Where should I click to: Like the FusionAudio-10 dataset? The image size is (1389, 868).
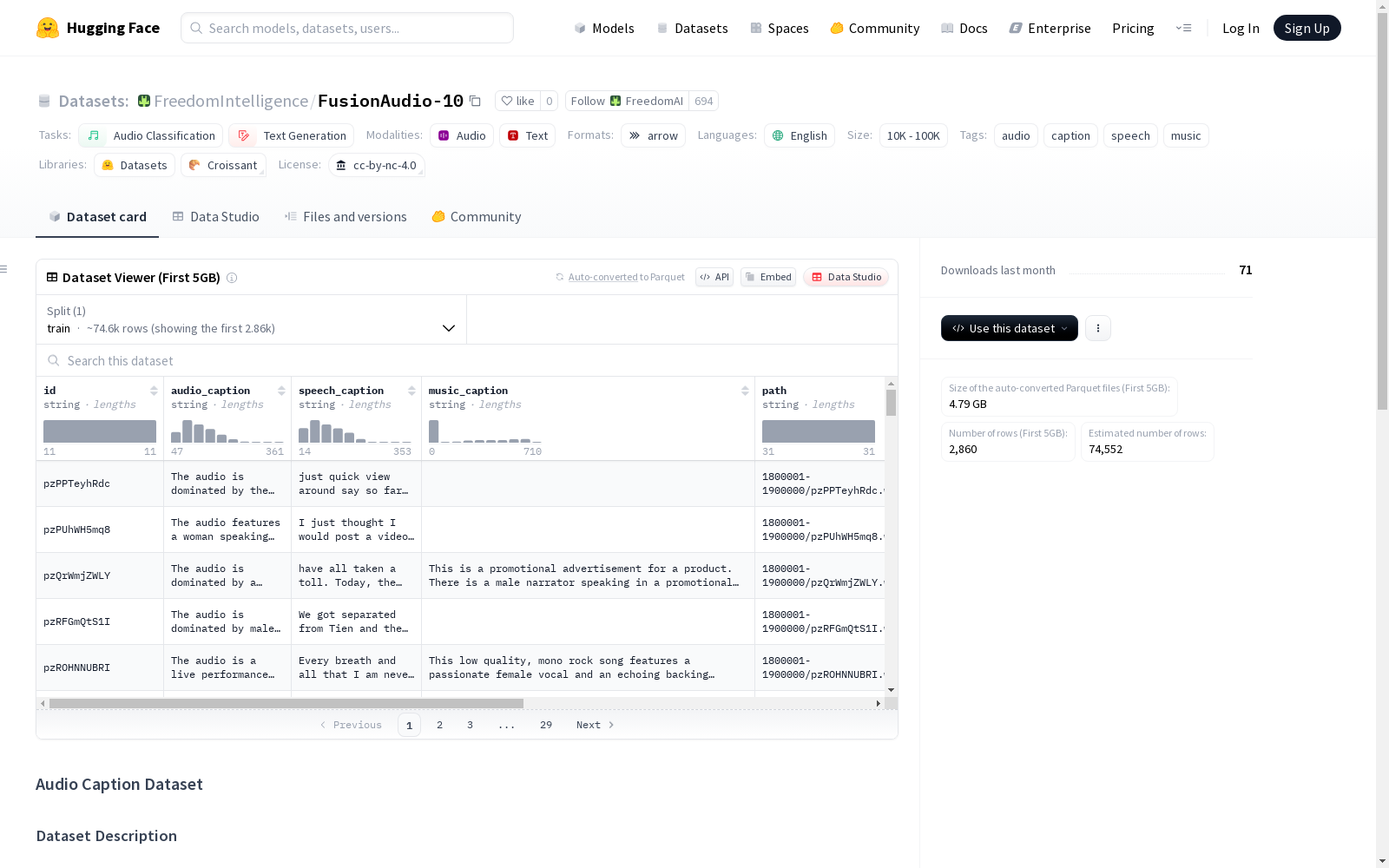[x=517, y=101]
